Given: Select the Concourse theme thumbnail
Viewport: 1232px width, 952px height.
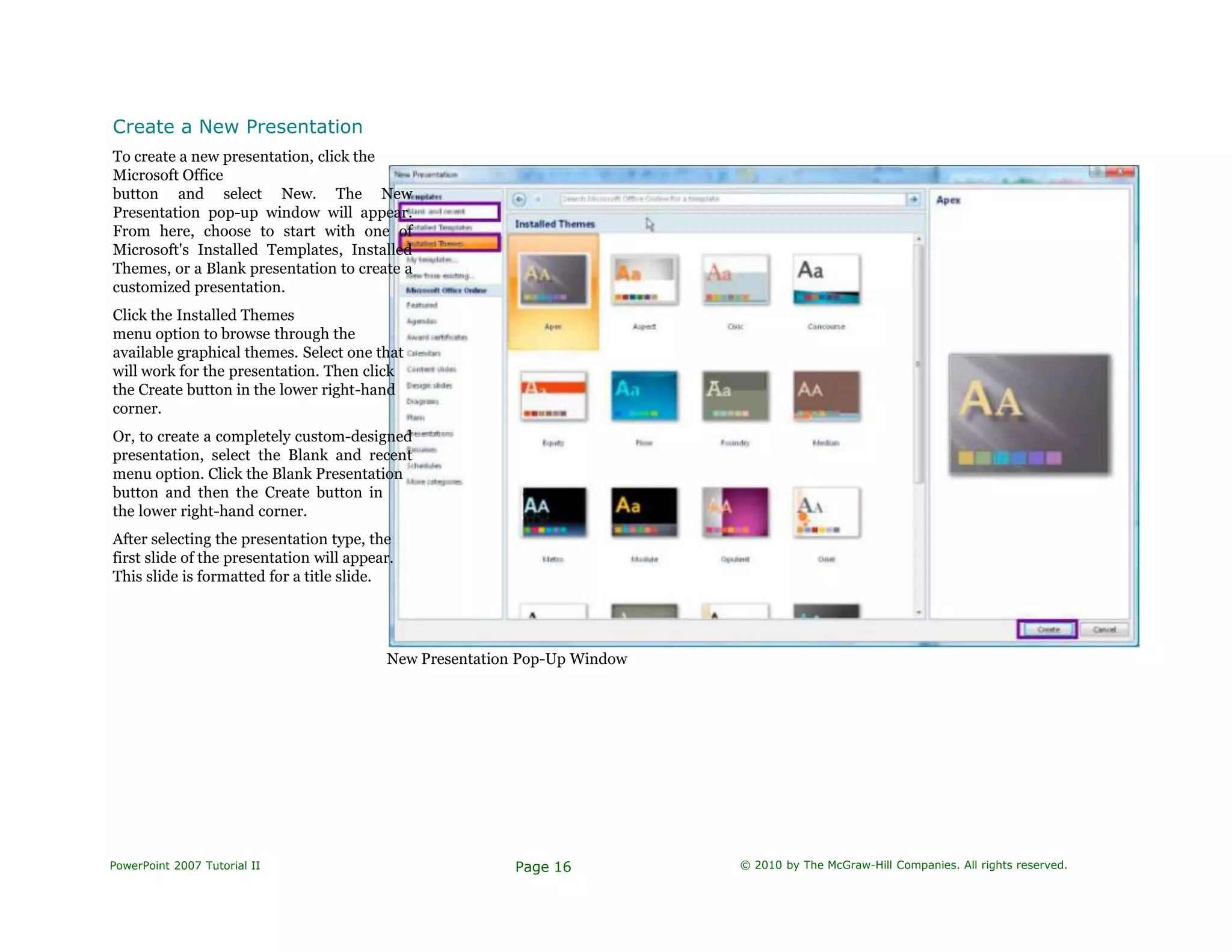Looking at the screenshot, I should [x=826, y=280].
